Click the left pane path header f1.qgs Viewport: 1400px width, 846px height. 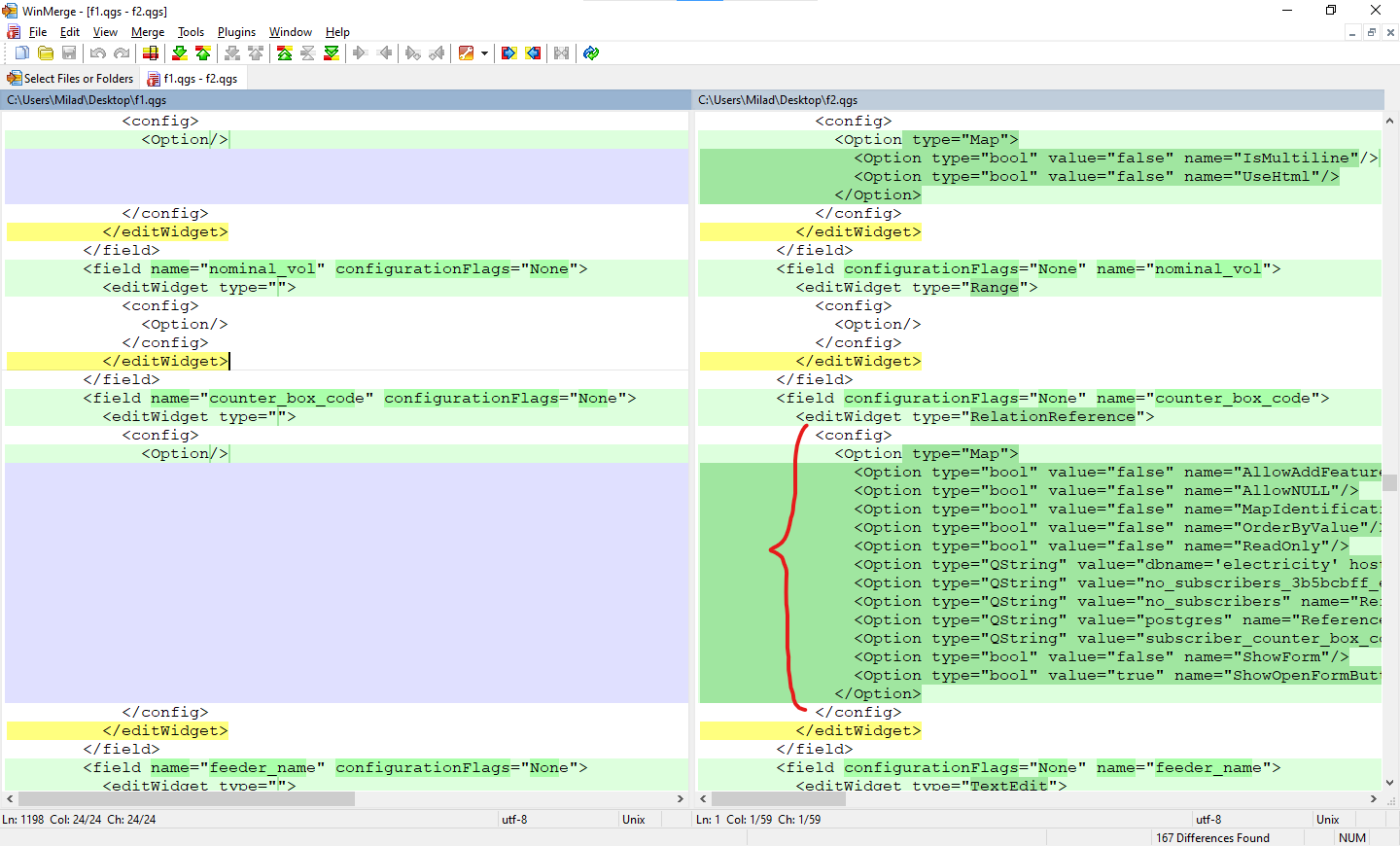click(x=346, y=100)
